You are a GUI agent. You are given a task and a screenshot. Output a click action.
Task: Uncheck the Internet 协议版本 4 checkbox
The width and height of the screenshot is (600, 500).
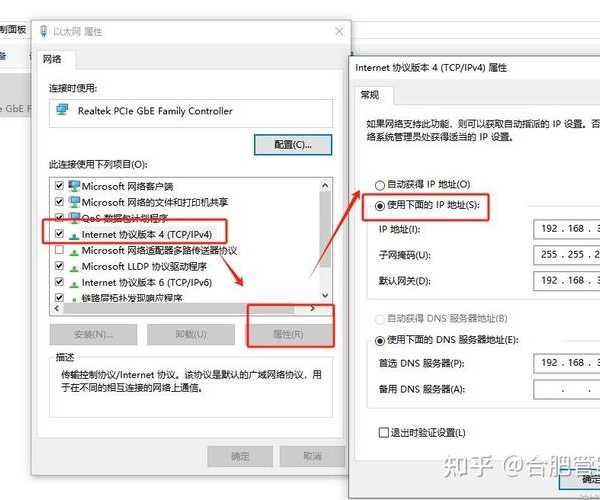(x=59, y=233)
